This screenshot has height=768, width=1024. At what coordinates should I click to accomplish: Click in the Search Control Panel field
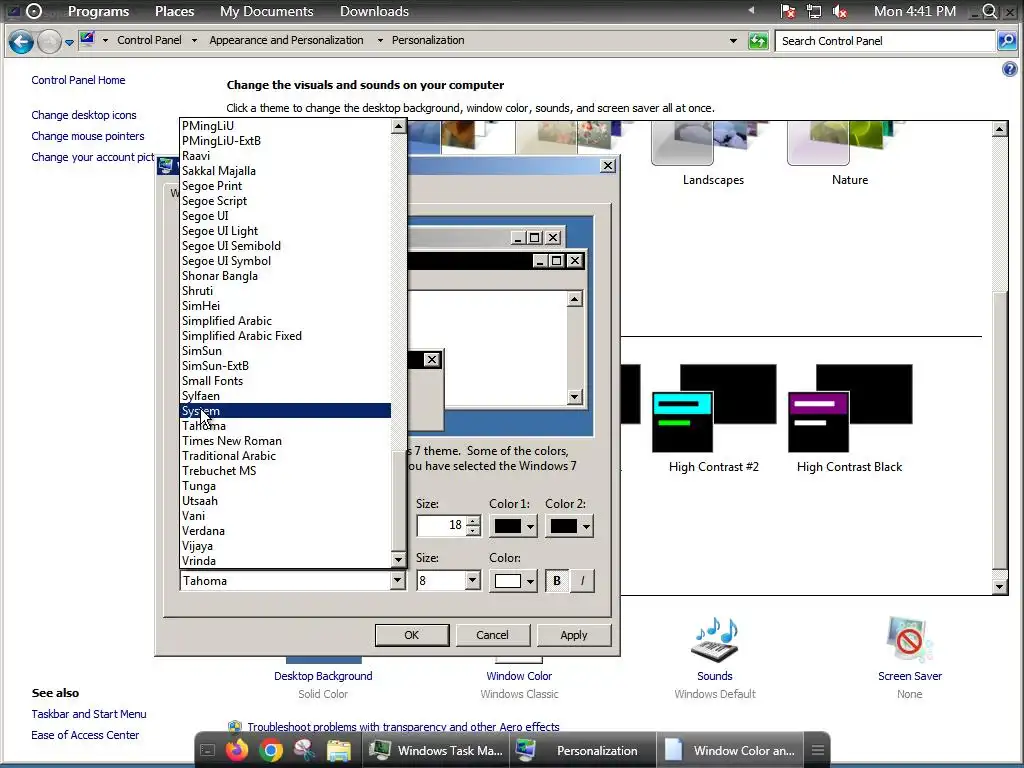pyautogui.click(x=885, y=41)
